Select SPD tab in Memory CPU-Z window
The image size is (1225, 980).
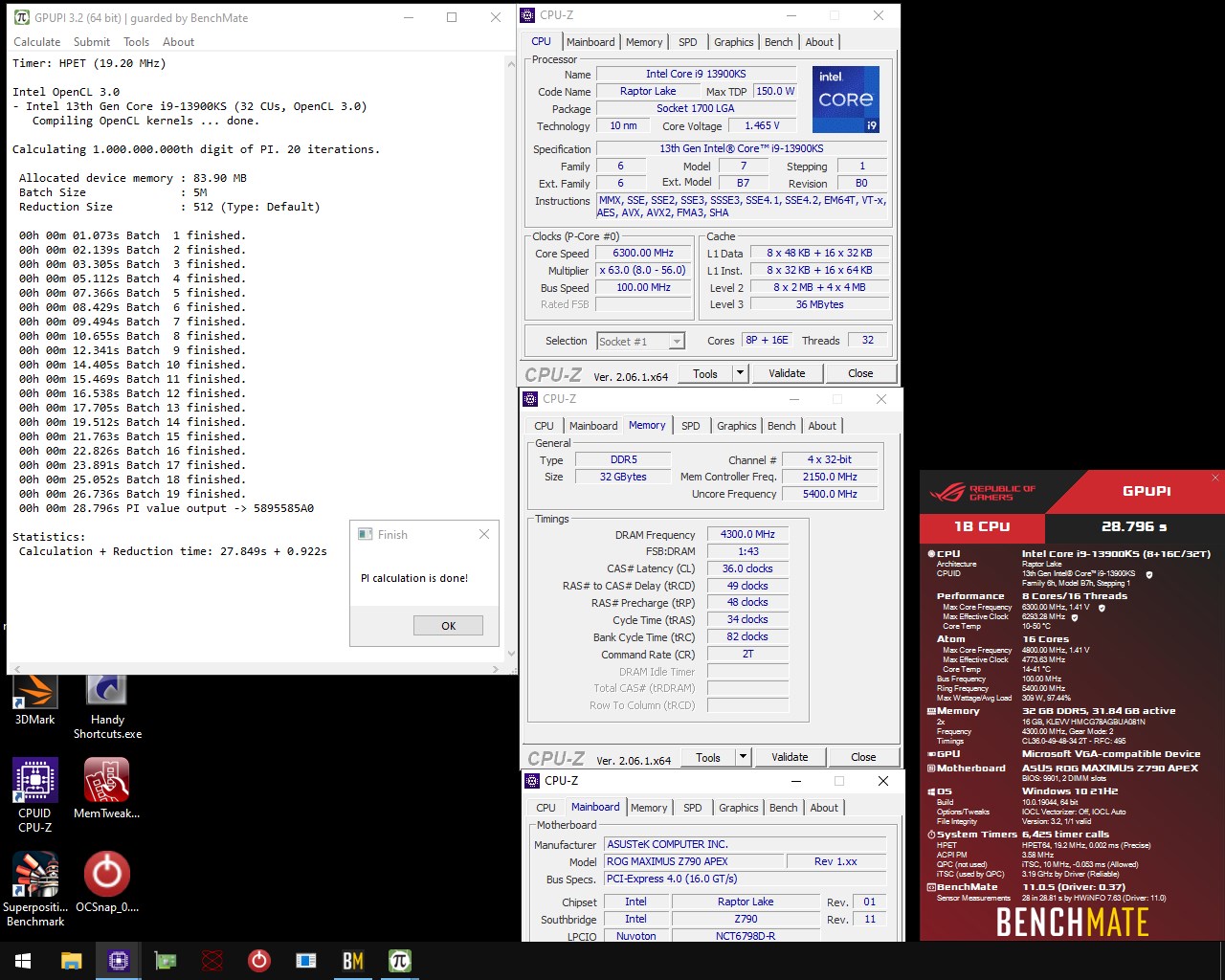pyautogui.click(x=691, y=426)
